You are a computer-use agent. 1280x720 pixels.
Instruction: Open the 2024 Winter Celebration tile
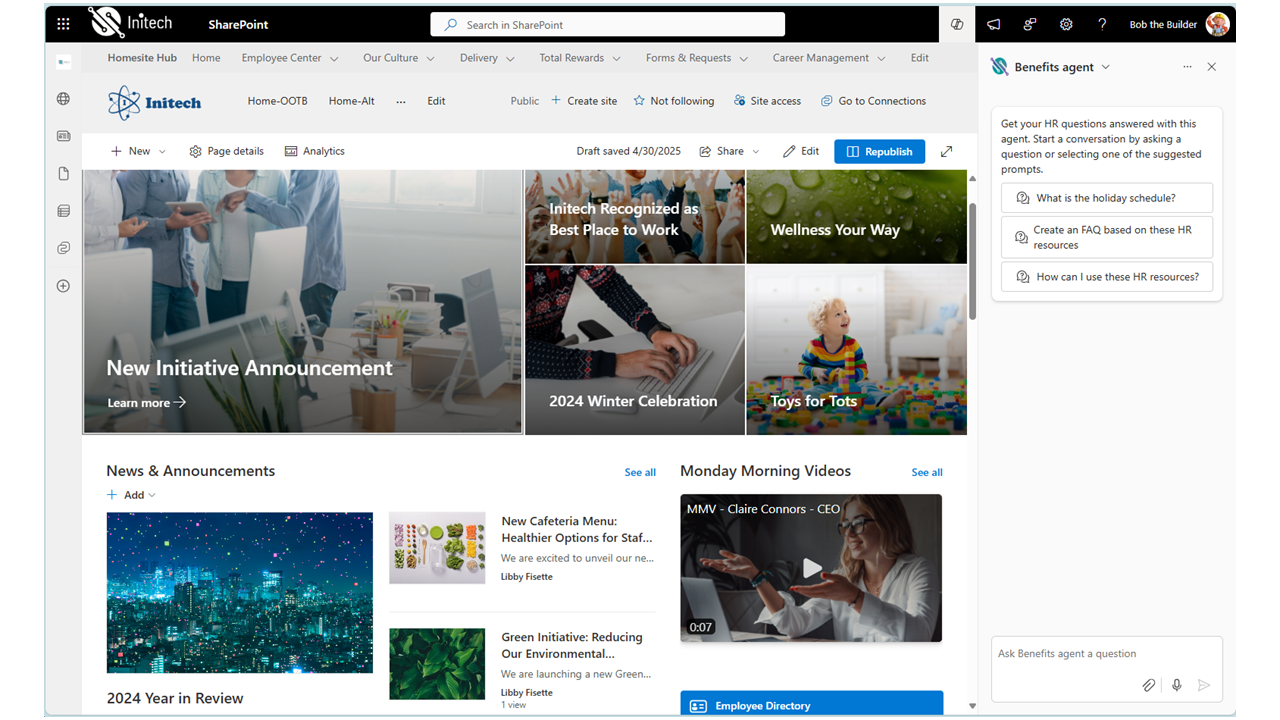(x=635, y=350)
